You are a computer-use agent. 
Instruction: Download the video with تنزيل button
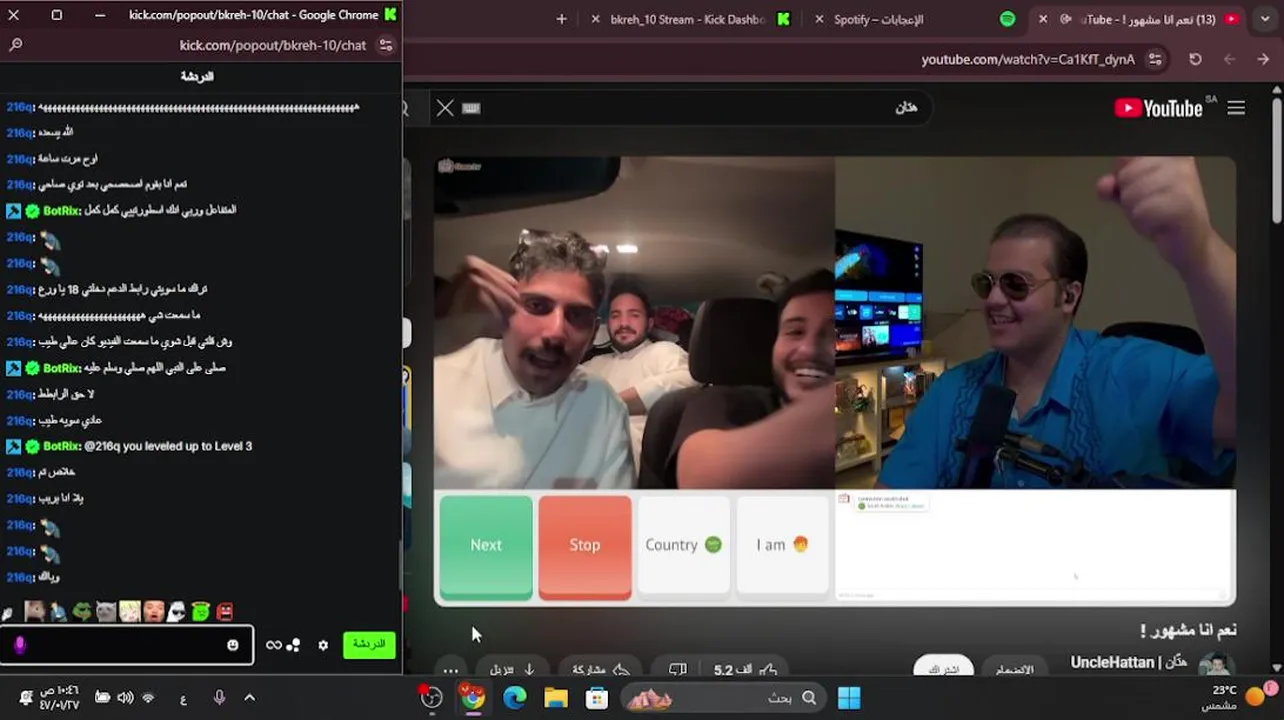(513, 670)
